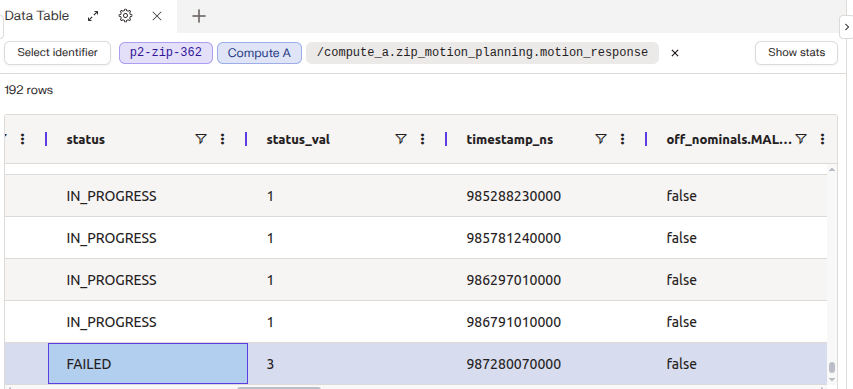Select timestamp cell 987280070000

(x=547, y=363)
